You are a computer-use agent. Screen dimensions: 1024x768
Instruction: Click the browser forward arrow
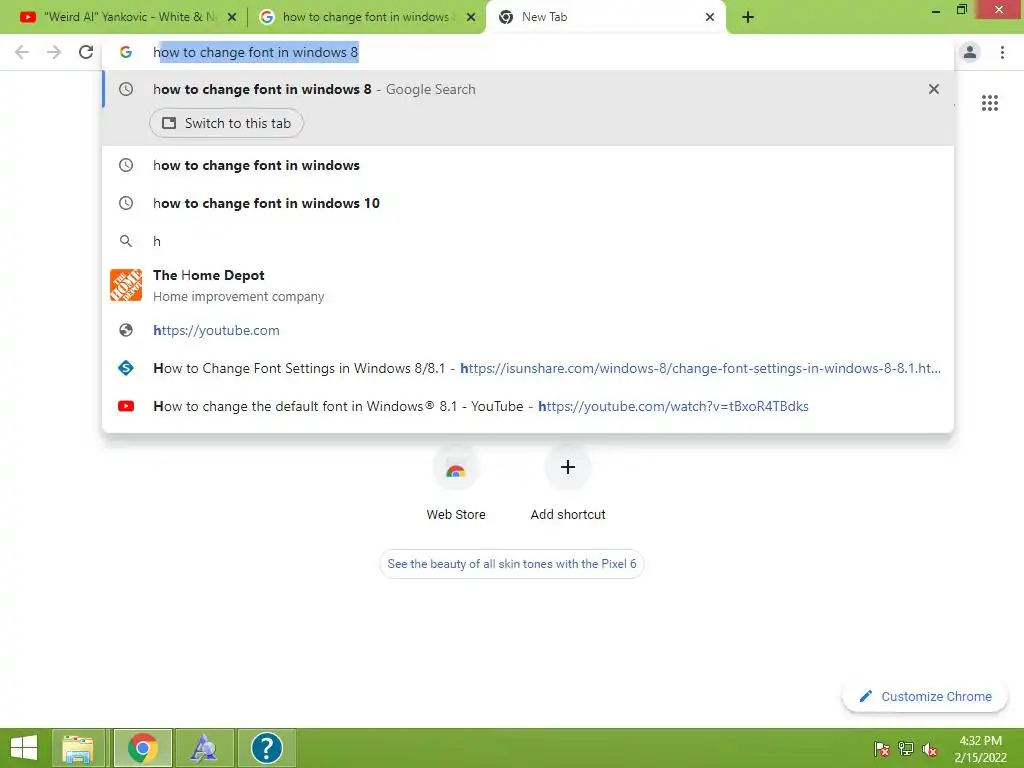click(54, 52)
